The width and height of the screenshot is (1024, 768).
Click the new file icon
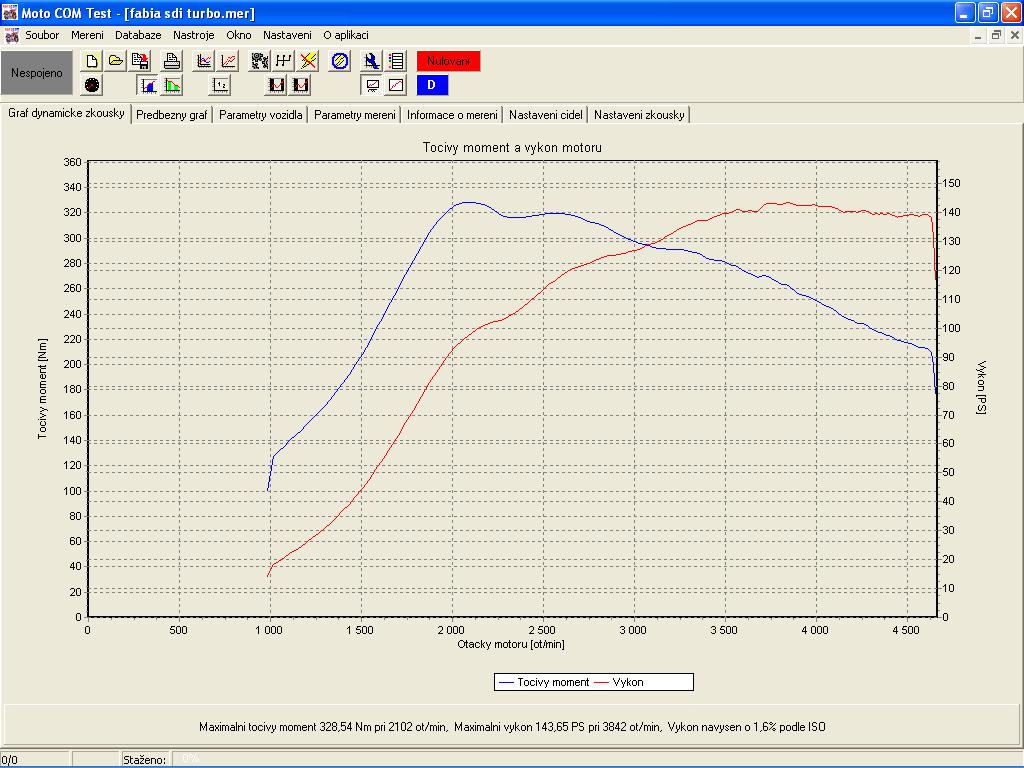[x=92, y=61]
